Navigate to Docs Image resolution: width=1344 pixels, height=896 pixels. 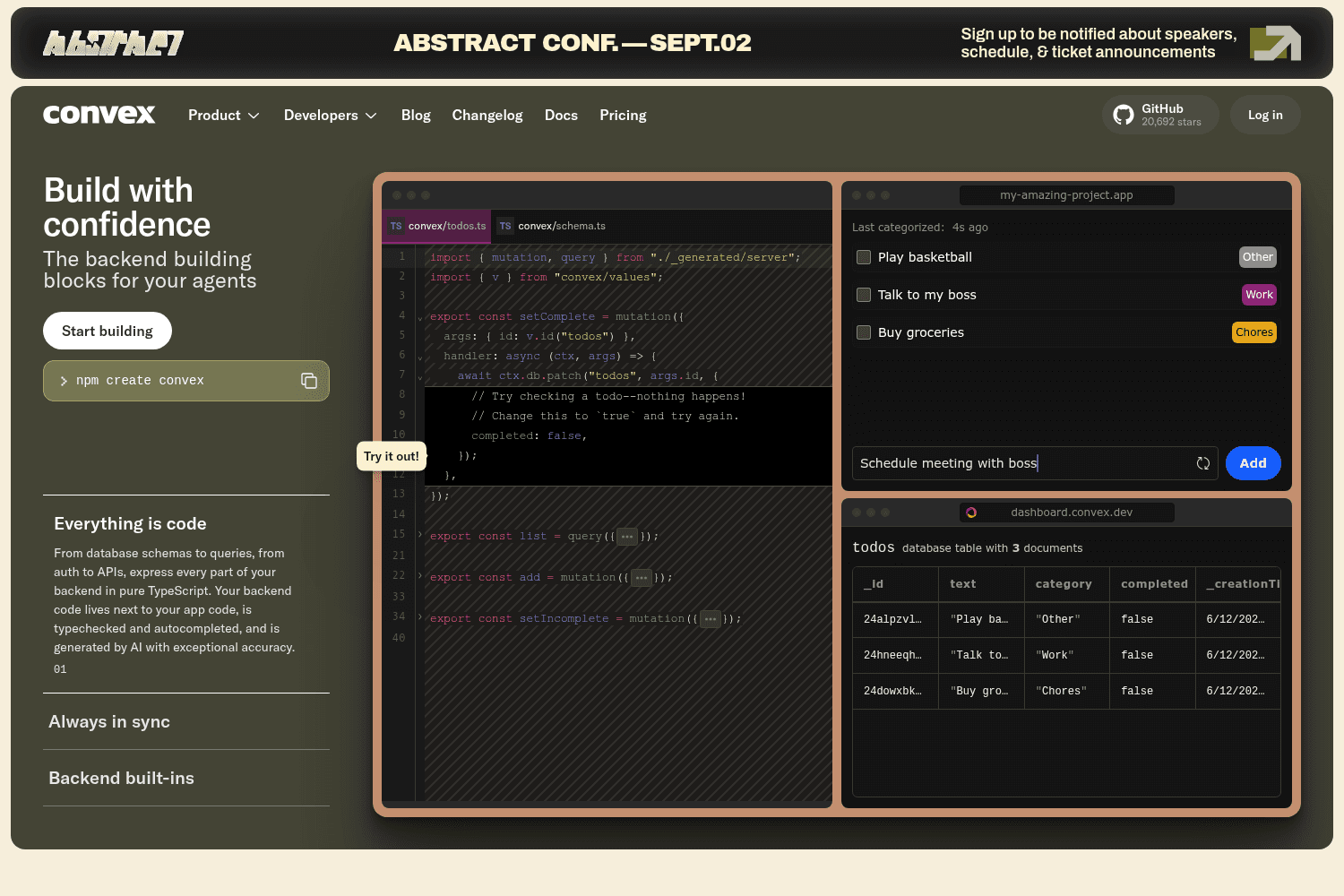561,116
